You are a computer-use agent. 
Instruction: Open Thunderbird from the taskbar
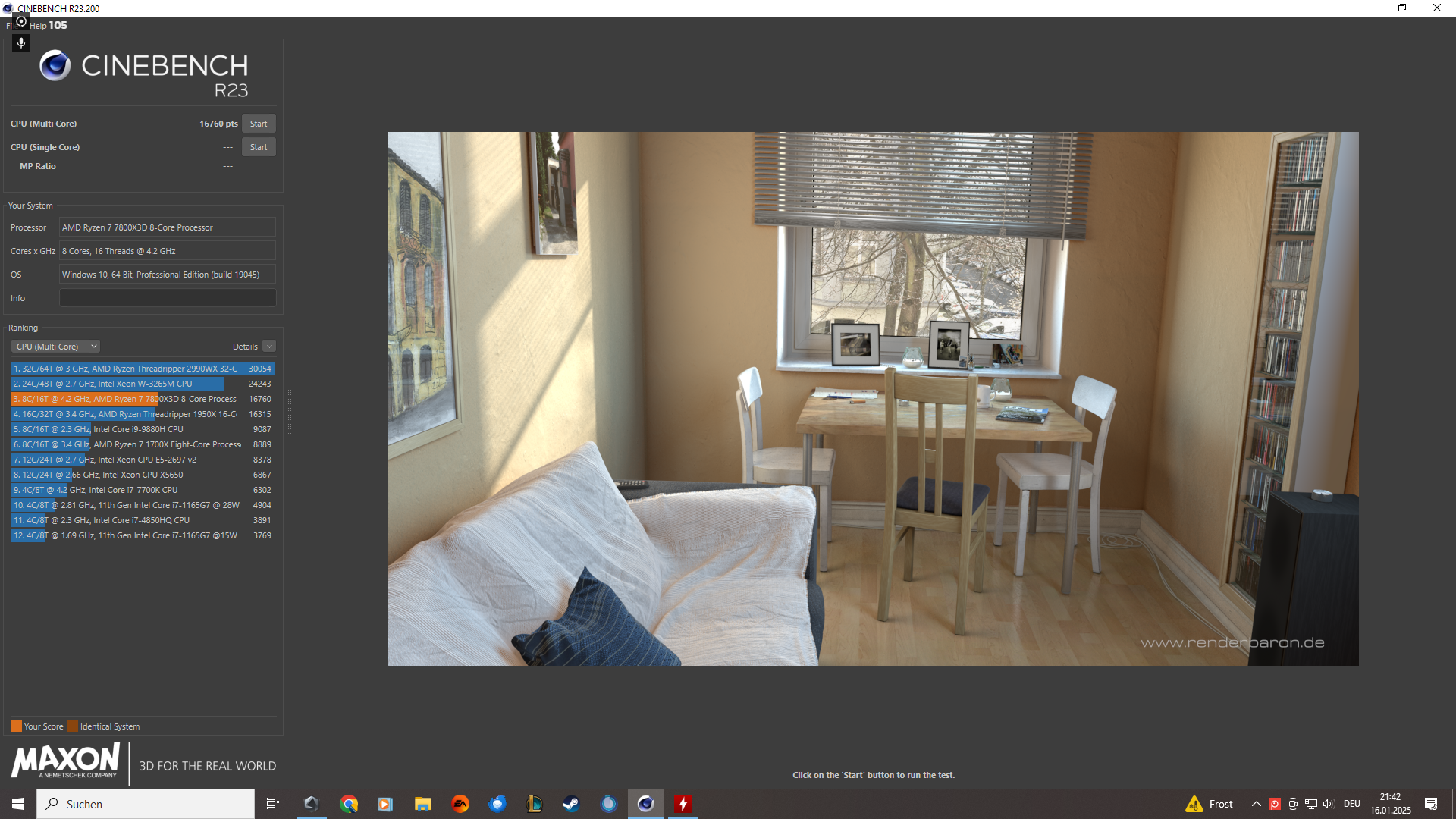[497, 804]
